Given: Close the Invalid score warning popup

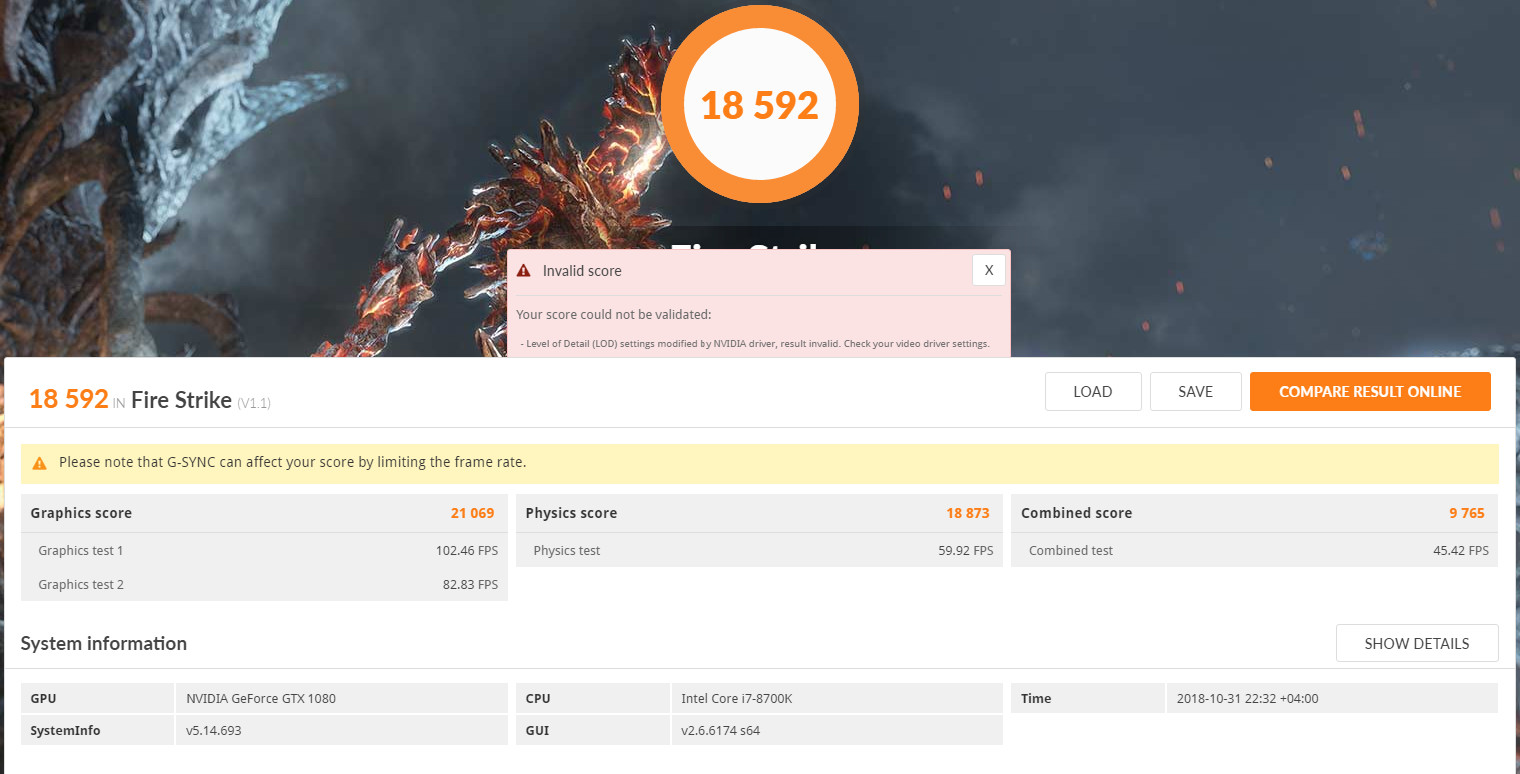Looking at the screenshot, I should 988,270.
